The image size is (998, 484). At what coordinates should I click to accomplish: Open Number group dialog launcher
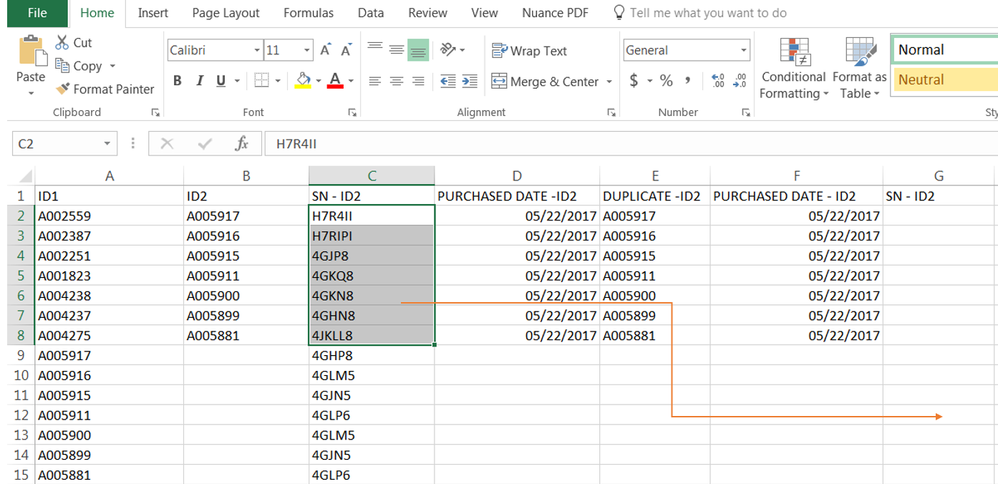(x=746, y=113)
